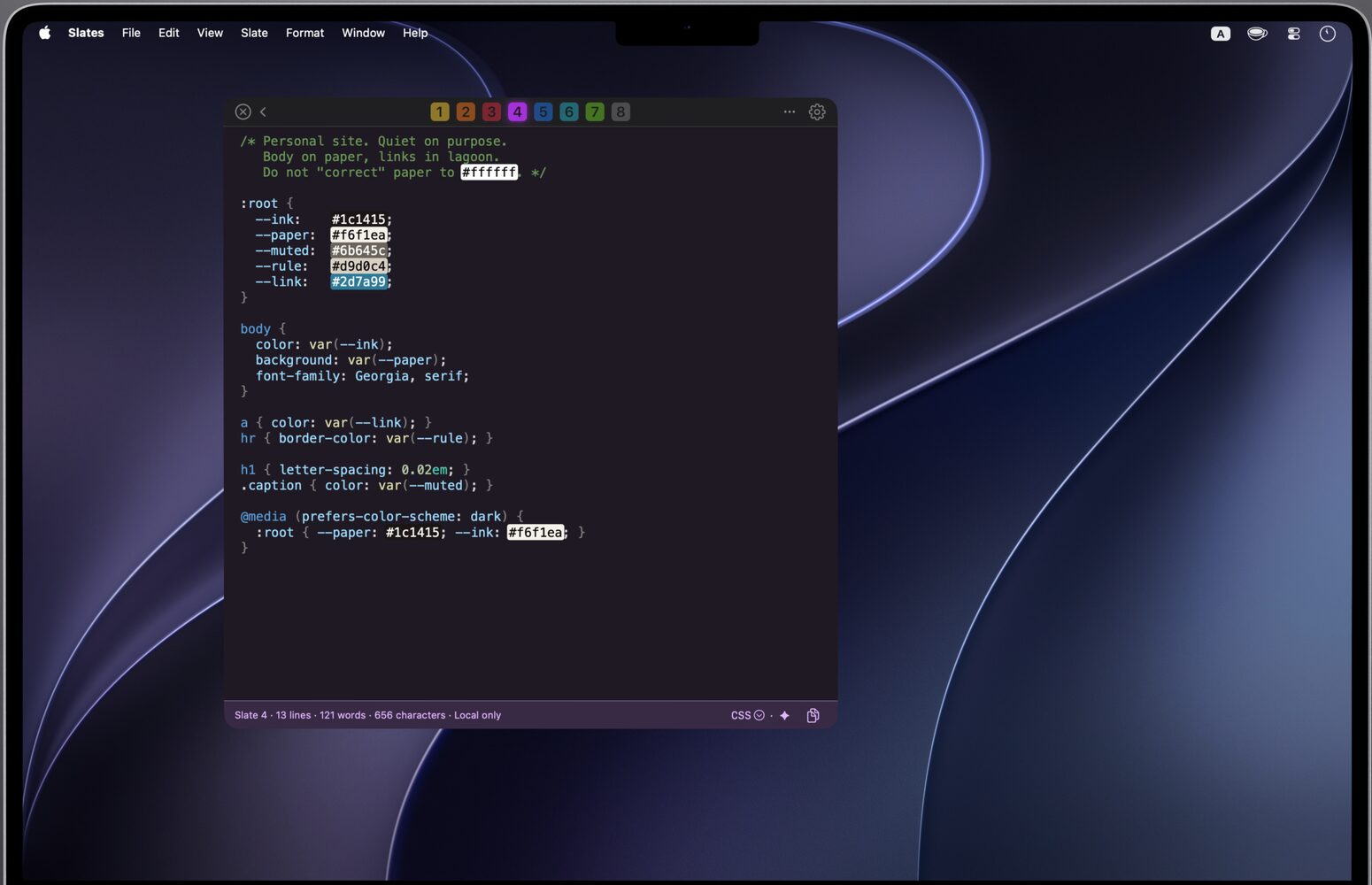
Task: Click '656 characters' in status bar
Action: [x=410, y=715]
